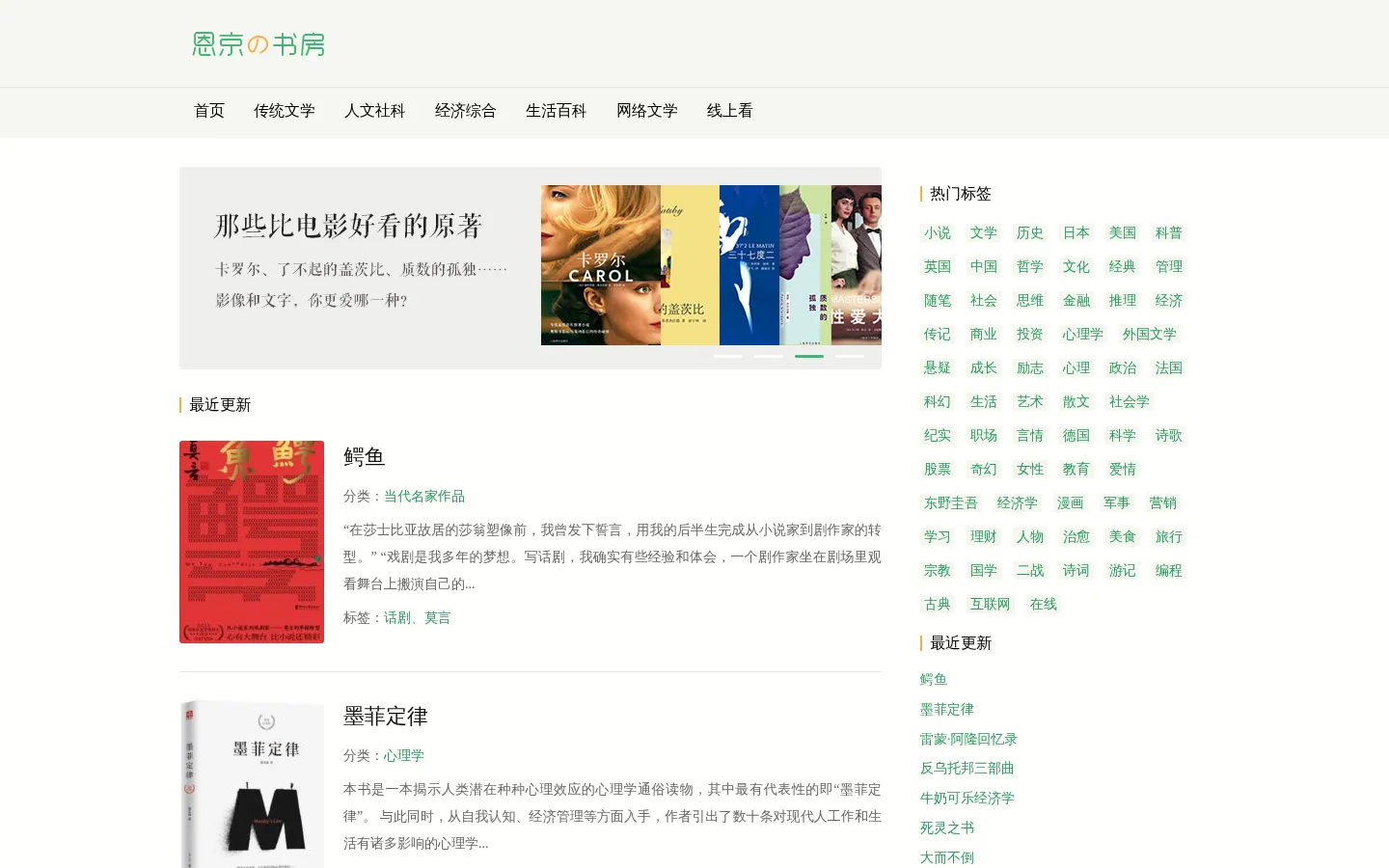Select the 股票 hot tag
This screenshot has height=868, width=1389.
[938, 469]
